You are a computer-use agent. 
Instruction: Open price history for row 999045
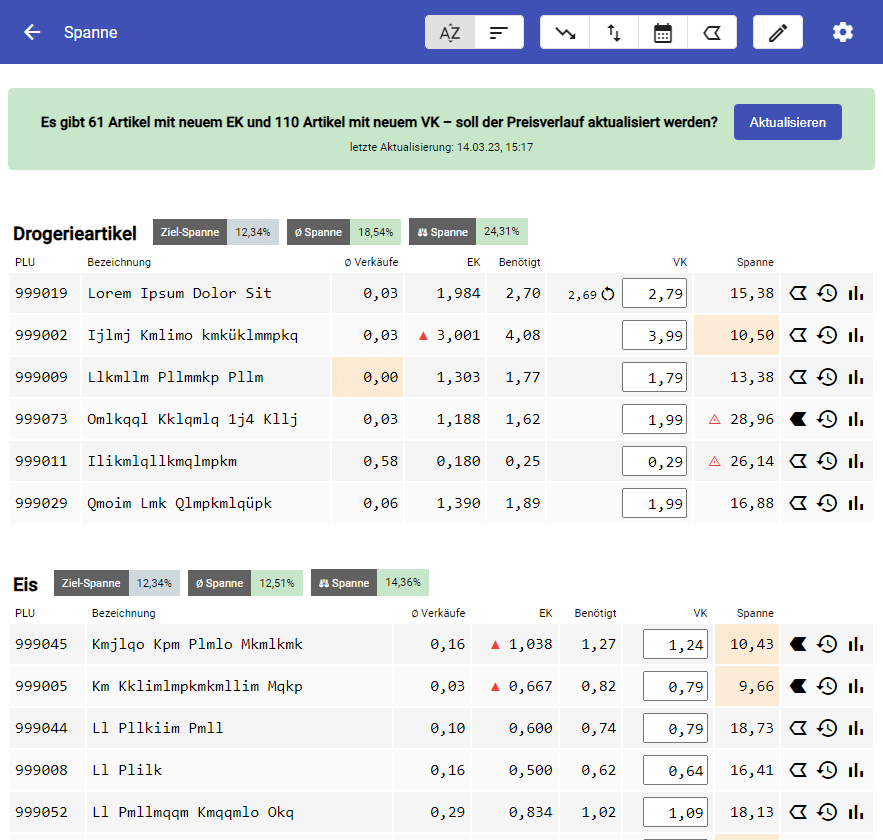(827, 644)
